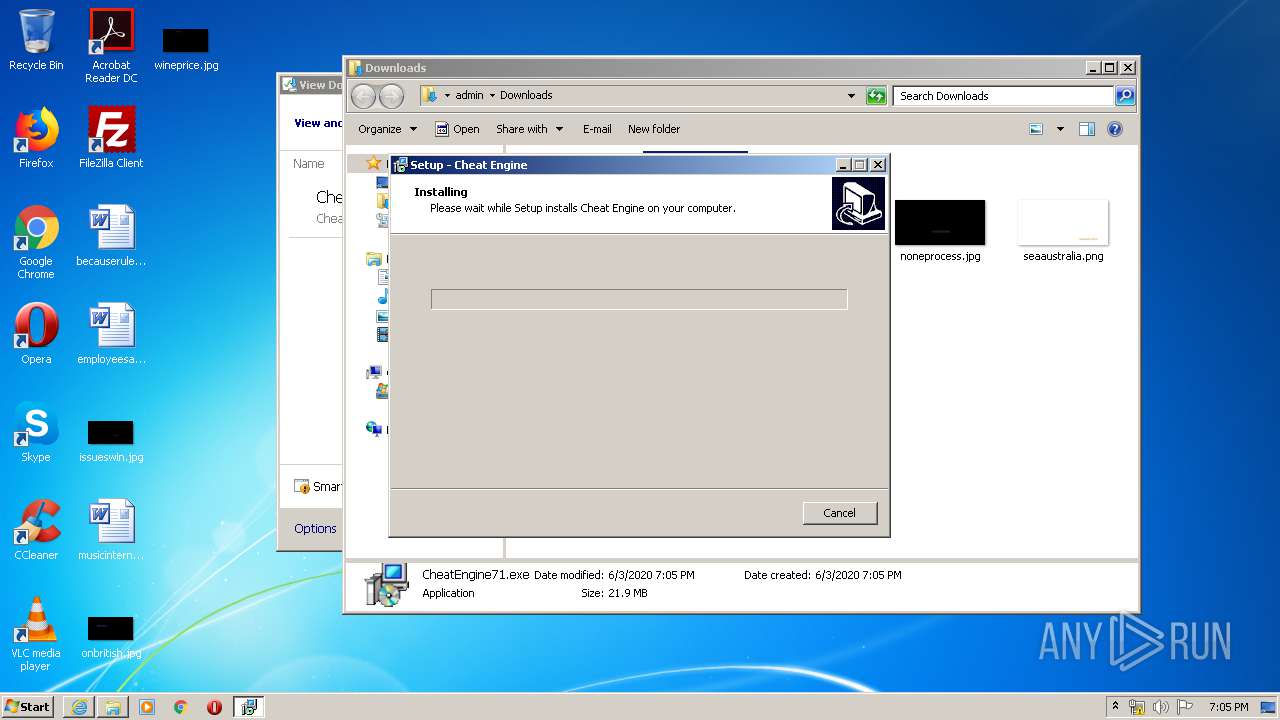
Task: Click the volume icon in the system tray
Action: click(x=1161, y=707)
